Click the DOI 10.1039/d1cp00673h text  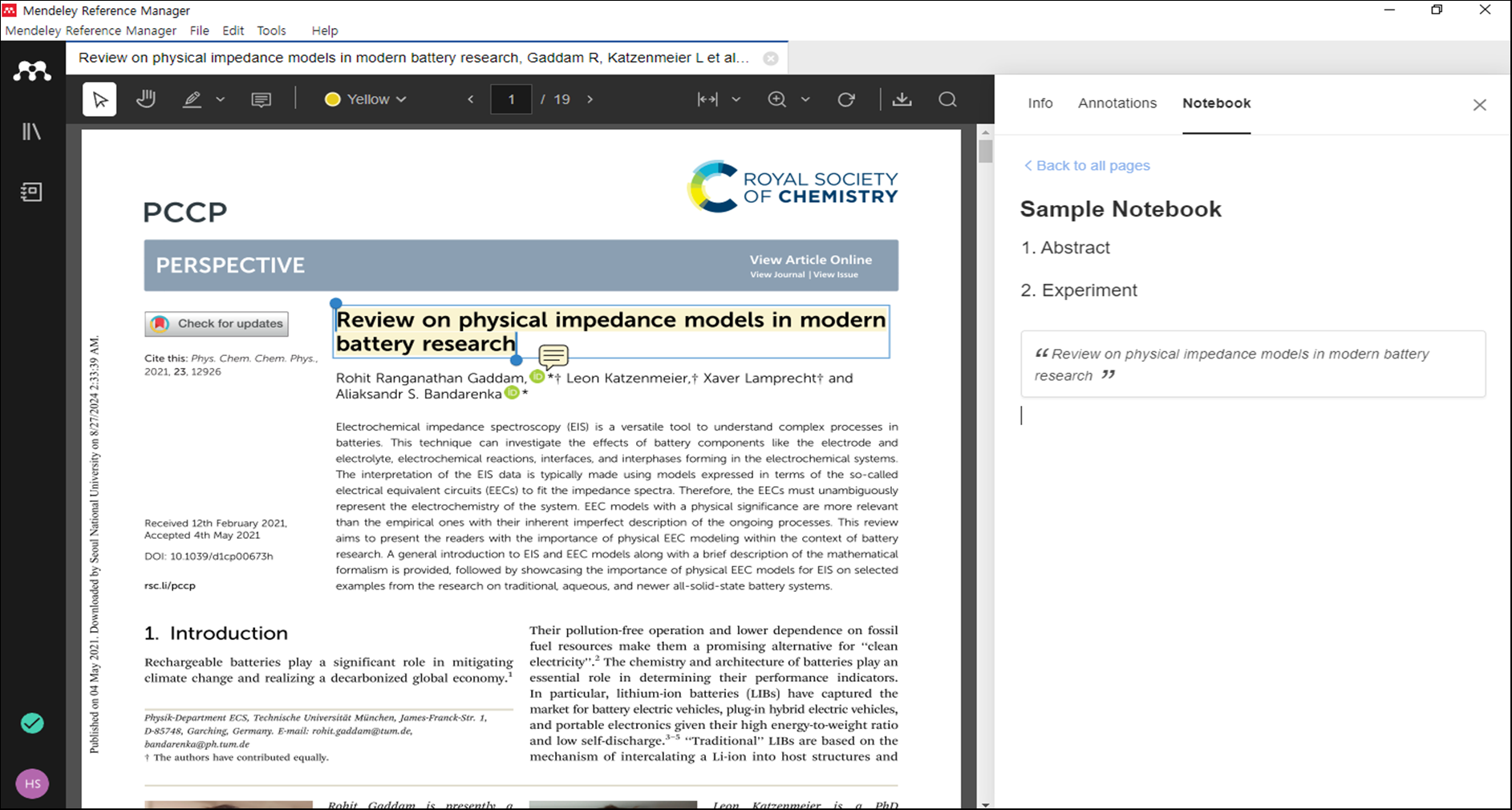point(209,556)
